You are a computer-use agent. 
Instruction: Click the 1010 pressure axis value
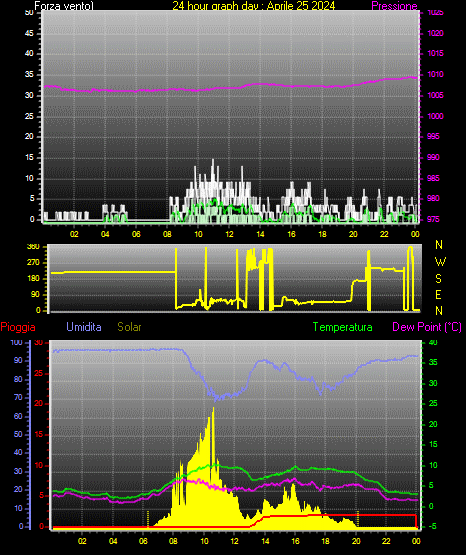click(x=435, y=74)
